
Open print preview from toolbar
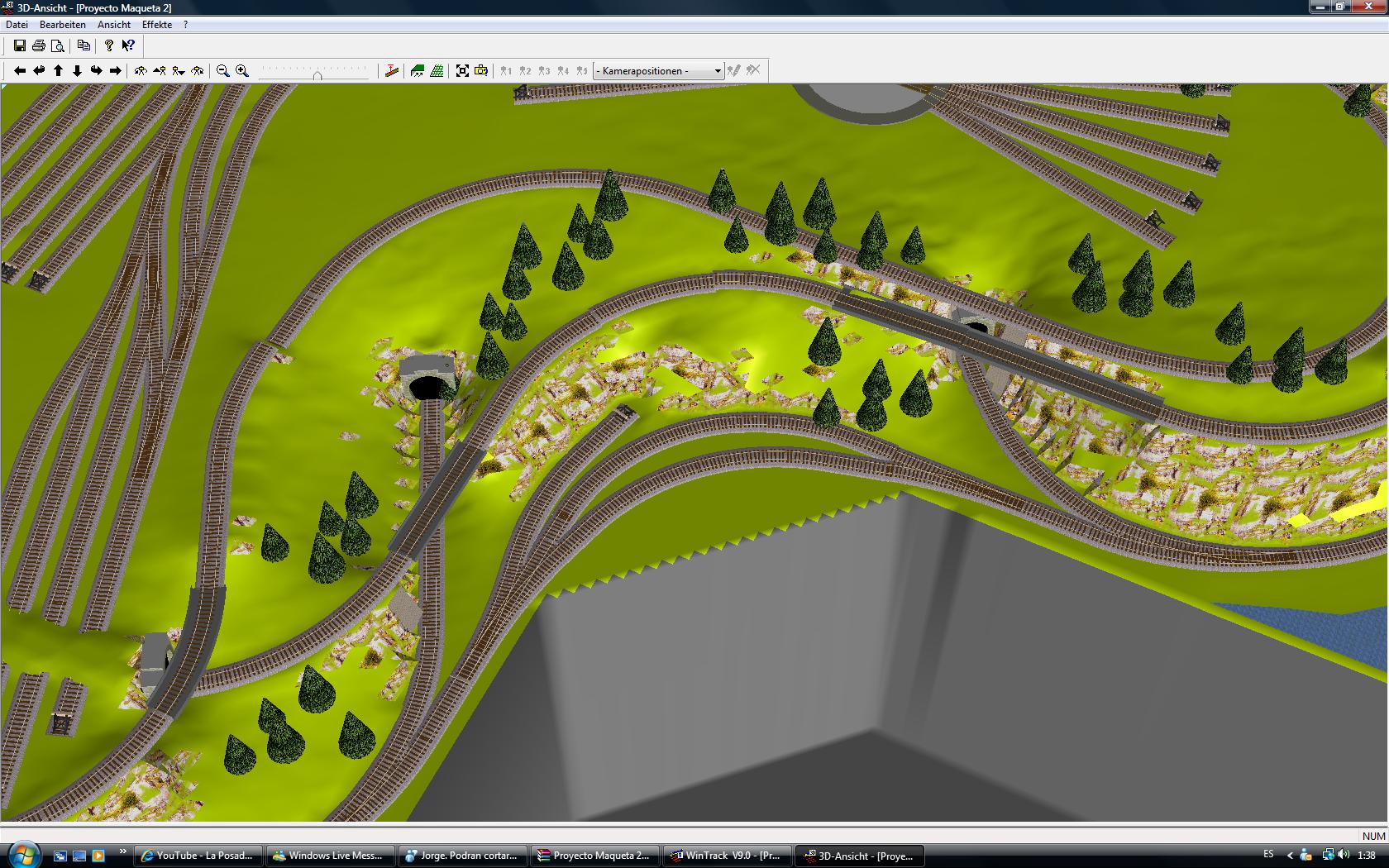[57, 46]
